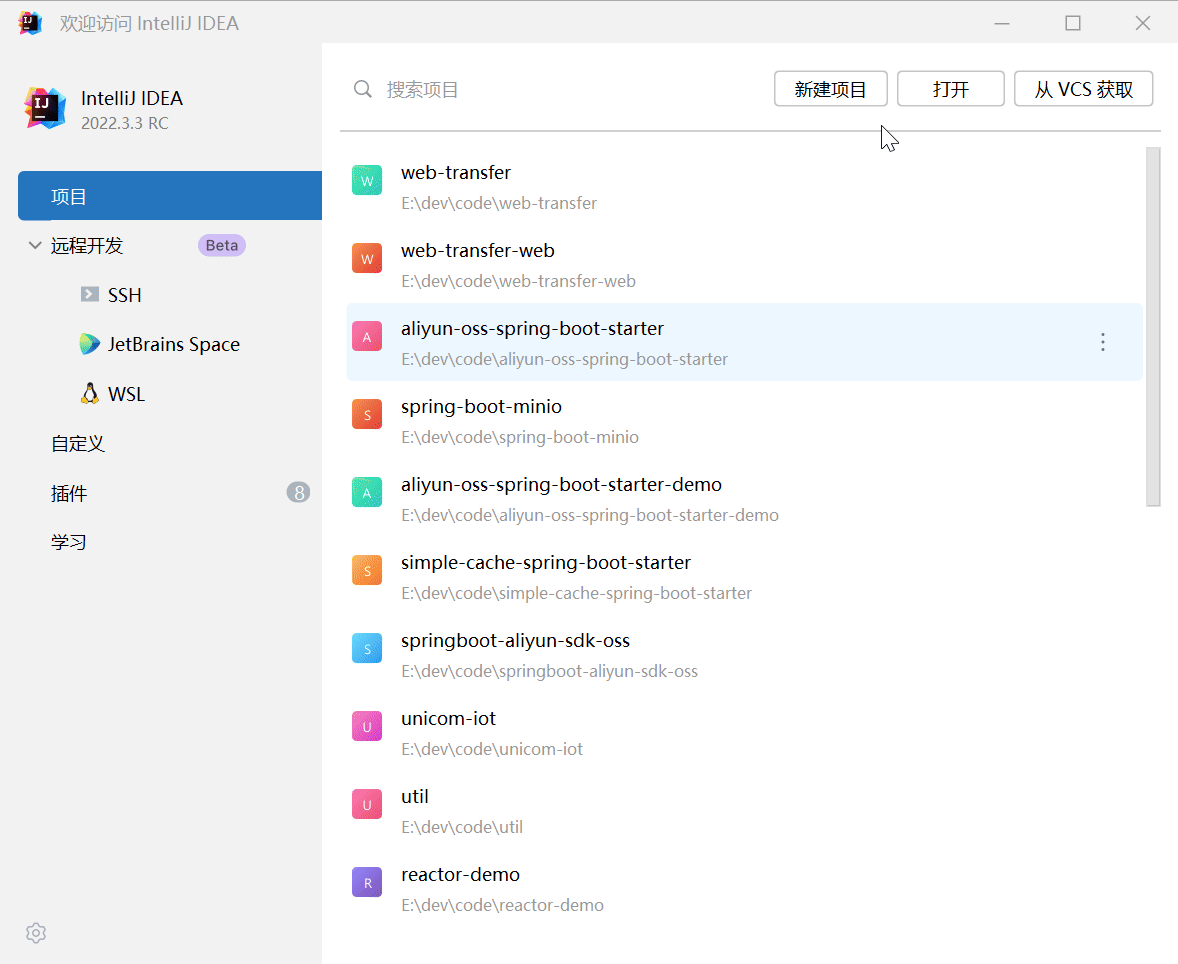Click the aliyun-oss-spring-boot-starter-demo green A icon
Viewport: 1178px width, 964px height.
click(x=367, y=492)
